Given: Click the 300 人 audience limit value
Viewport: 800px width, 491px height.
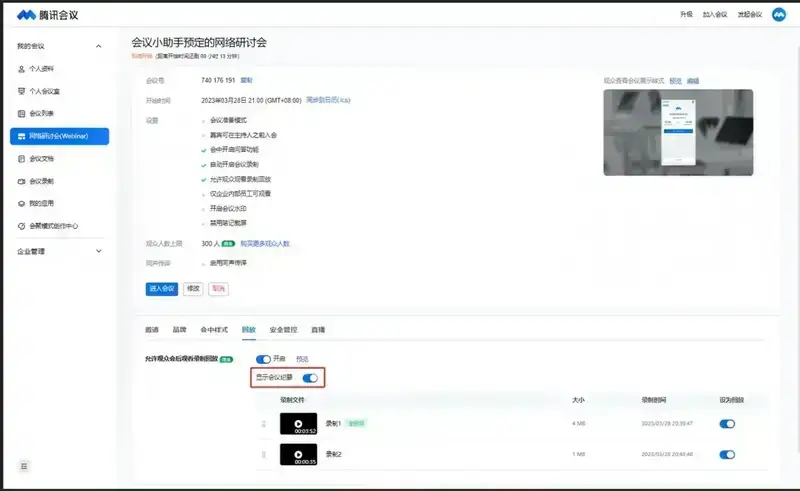Looking at the screenshot, I should click(210, 244).
